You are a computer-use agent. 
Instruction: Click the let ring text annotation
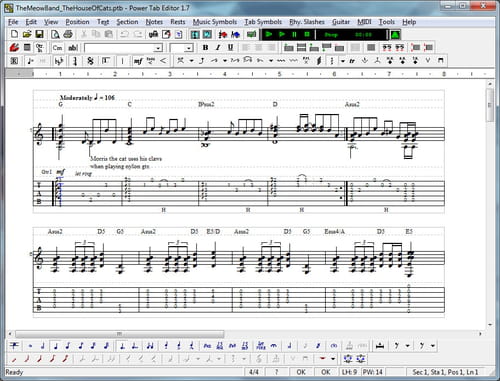(83, 173)
